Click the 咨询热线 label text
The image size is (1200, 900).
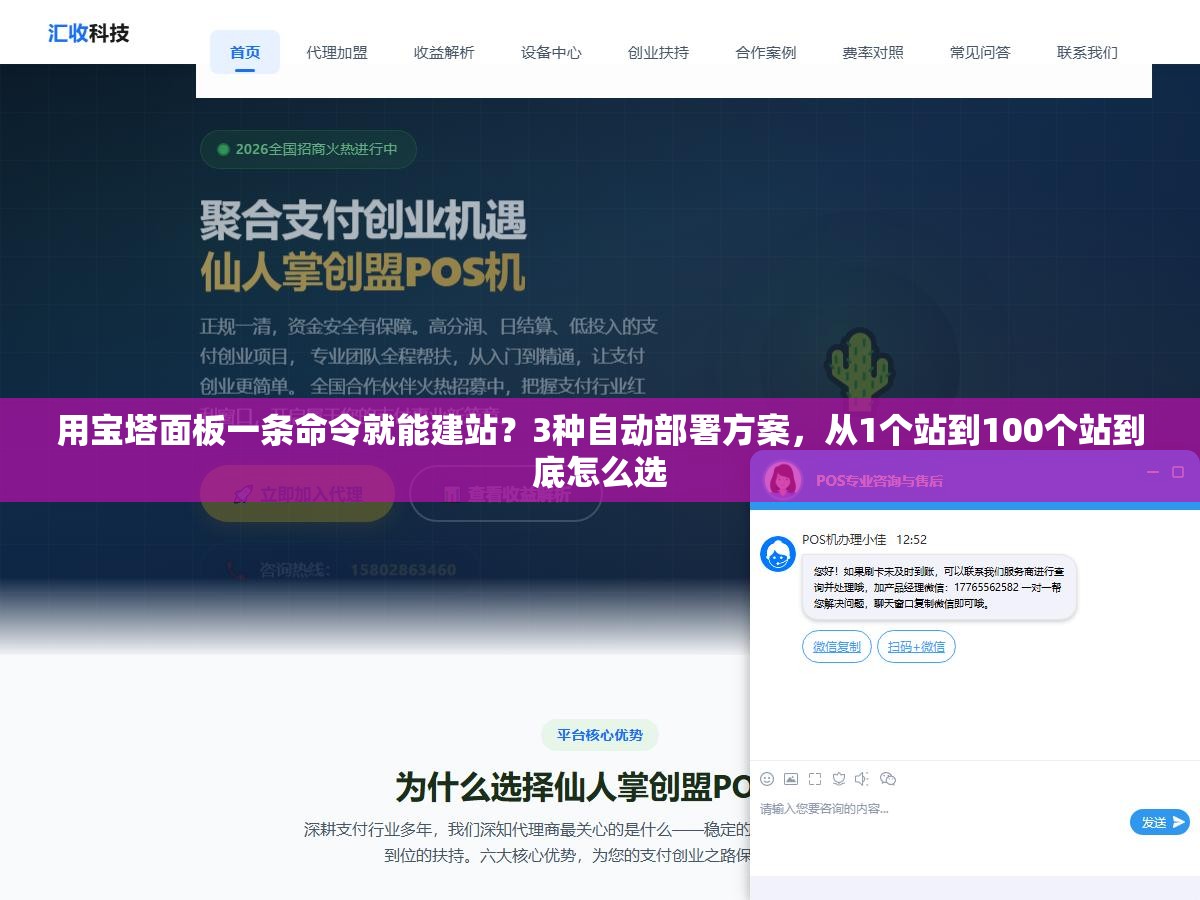(295, 570)
